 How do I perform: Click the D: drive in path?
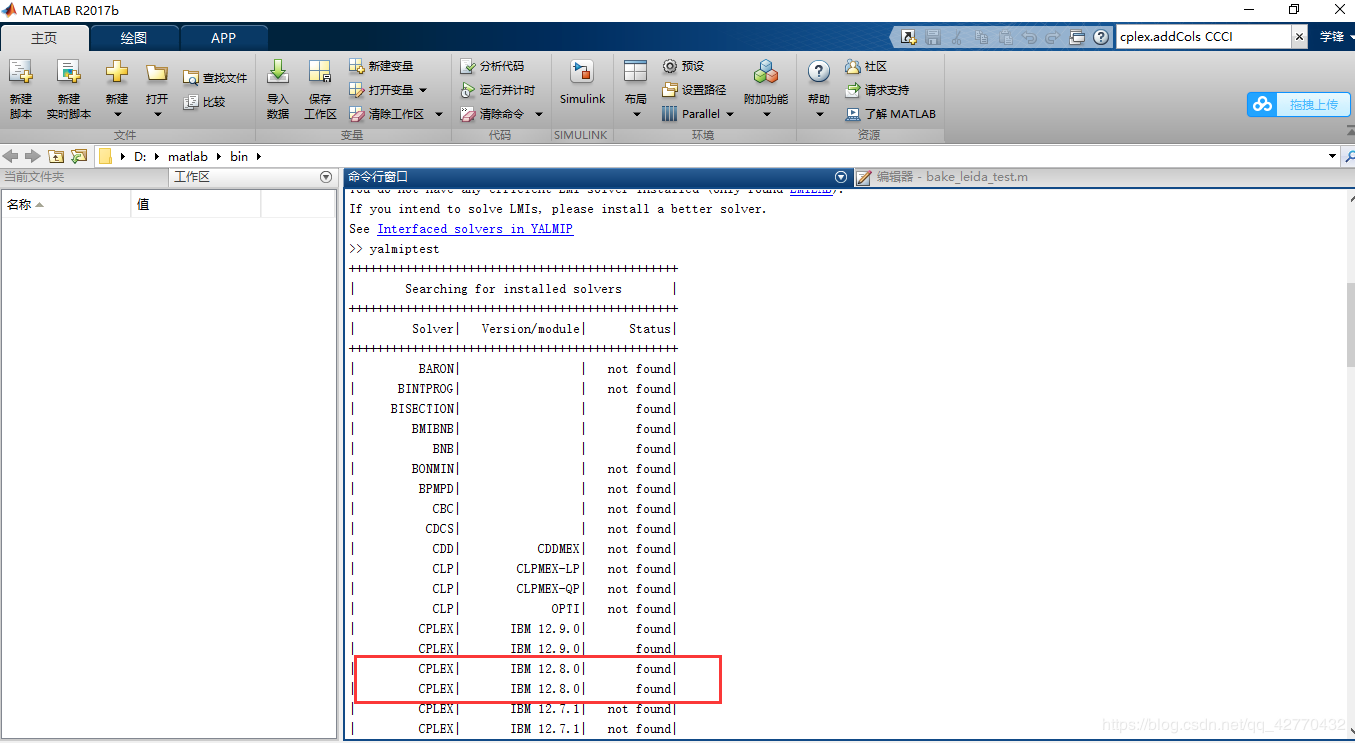[141, 156]
